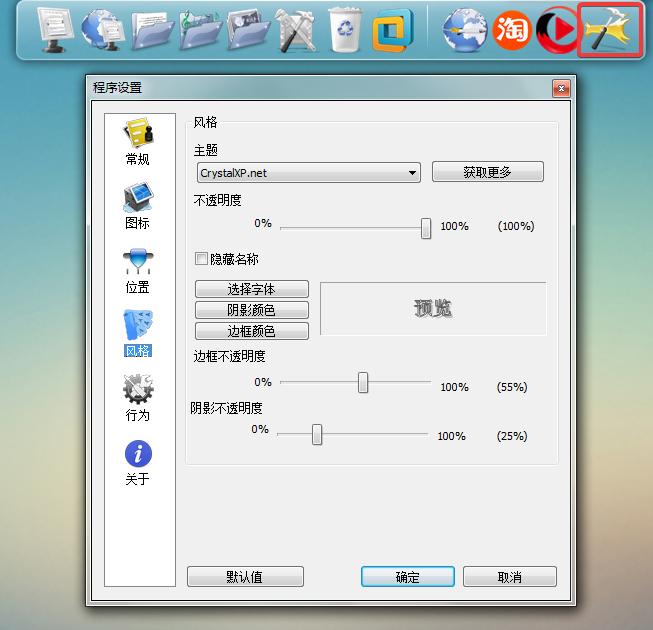Viewport: 653px width, 630px height.
Task: Select the 风格 style settings section
Action: pos(138,333)
